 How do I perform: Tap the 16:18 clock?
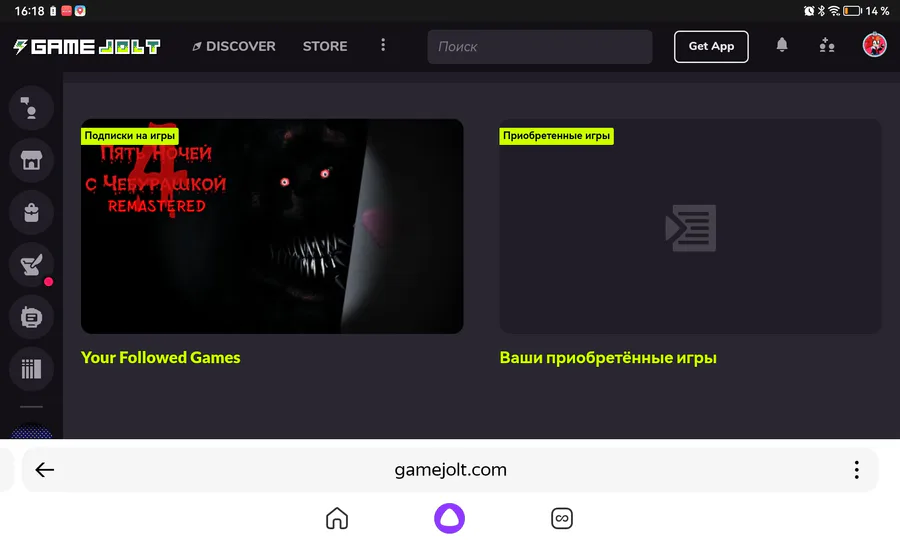click(x=29, y=11)
